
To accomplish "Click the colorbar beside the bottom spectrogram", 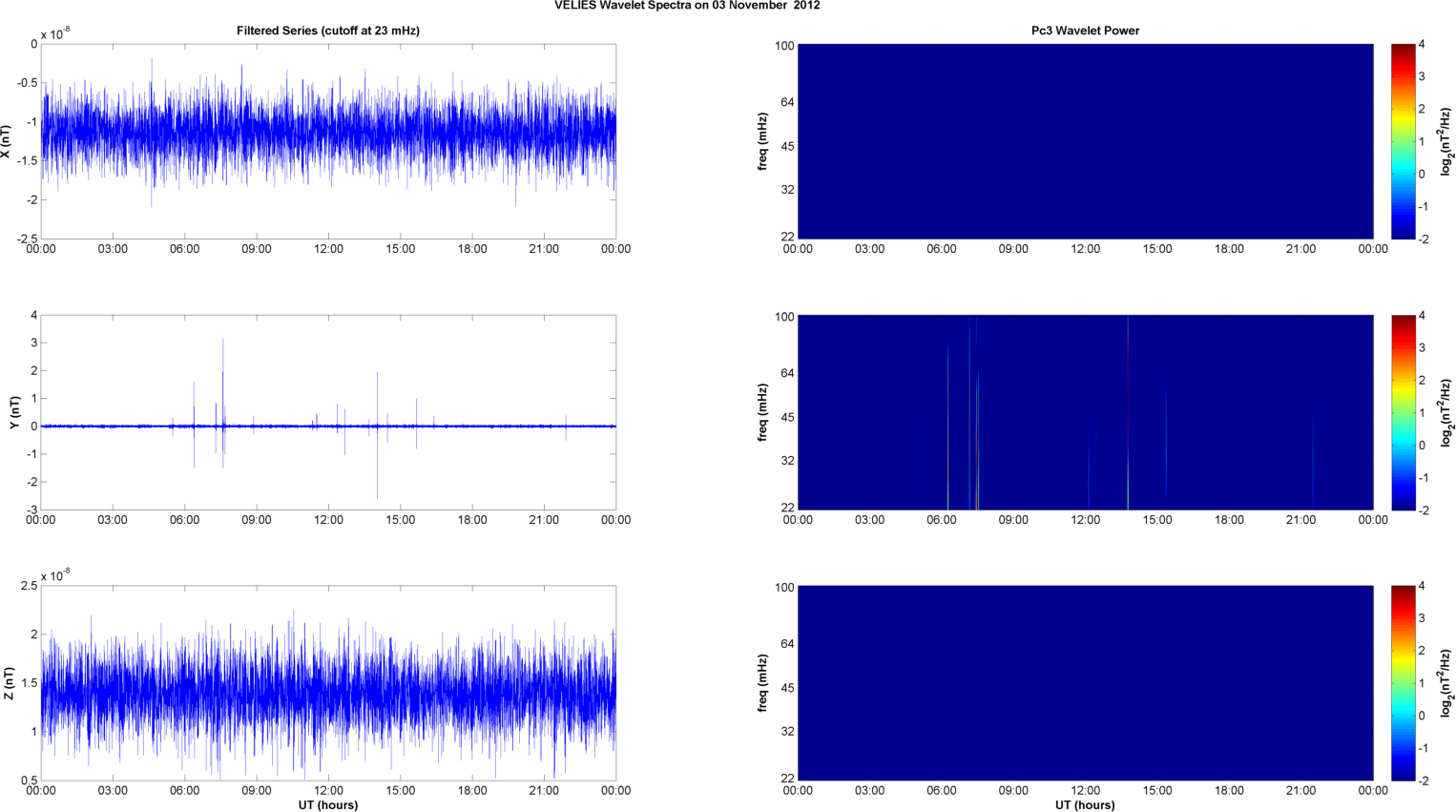I will point(1403,683).
